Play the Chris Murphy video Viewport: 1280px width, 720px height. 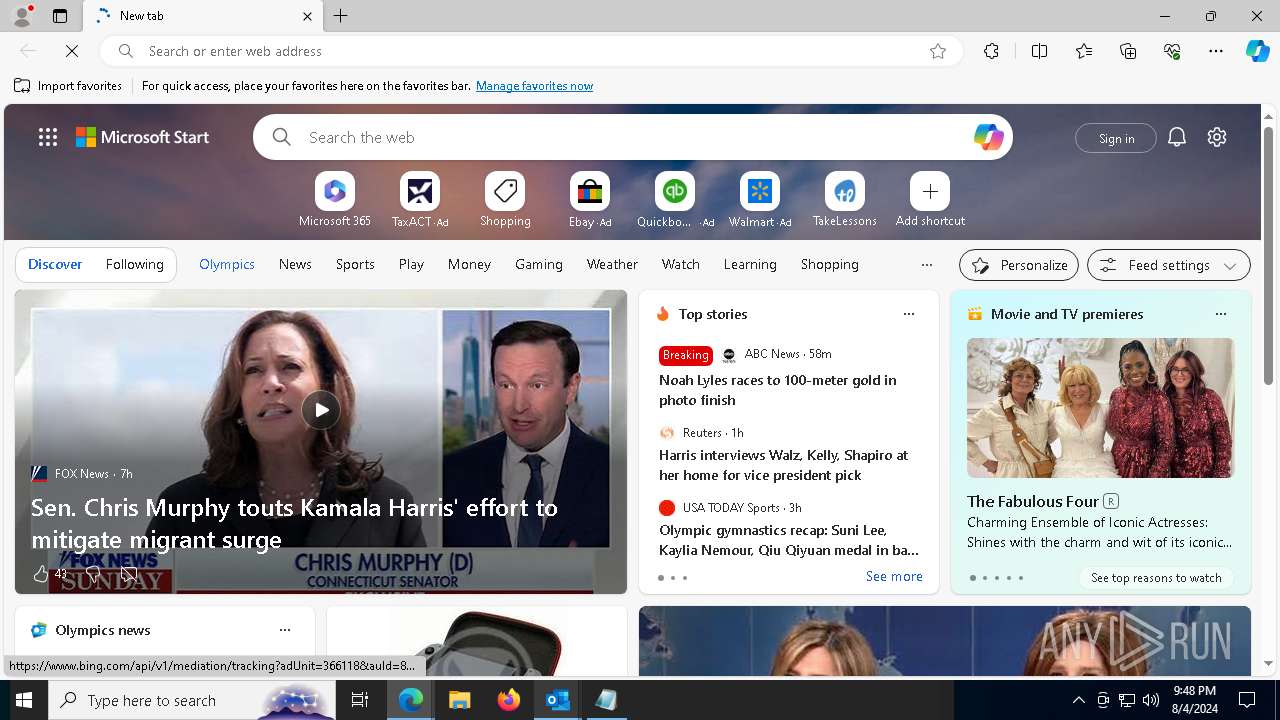(x=321, y=410)
